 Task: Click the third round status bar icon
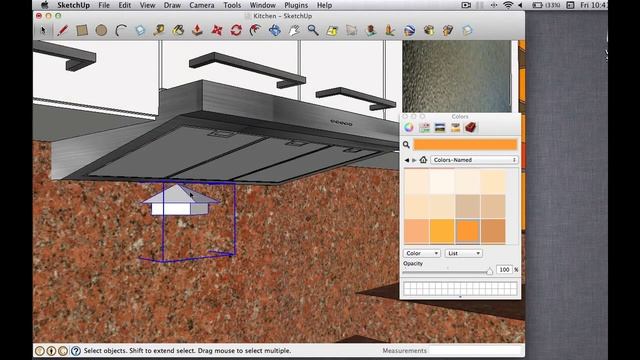coord(63,351)
